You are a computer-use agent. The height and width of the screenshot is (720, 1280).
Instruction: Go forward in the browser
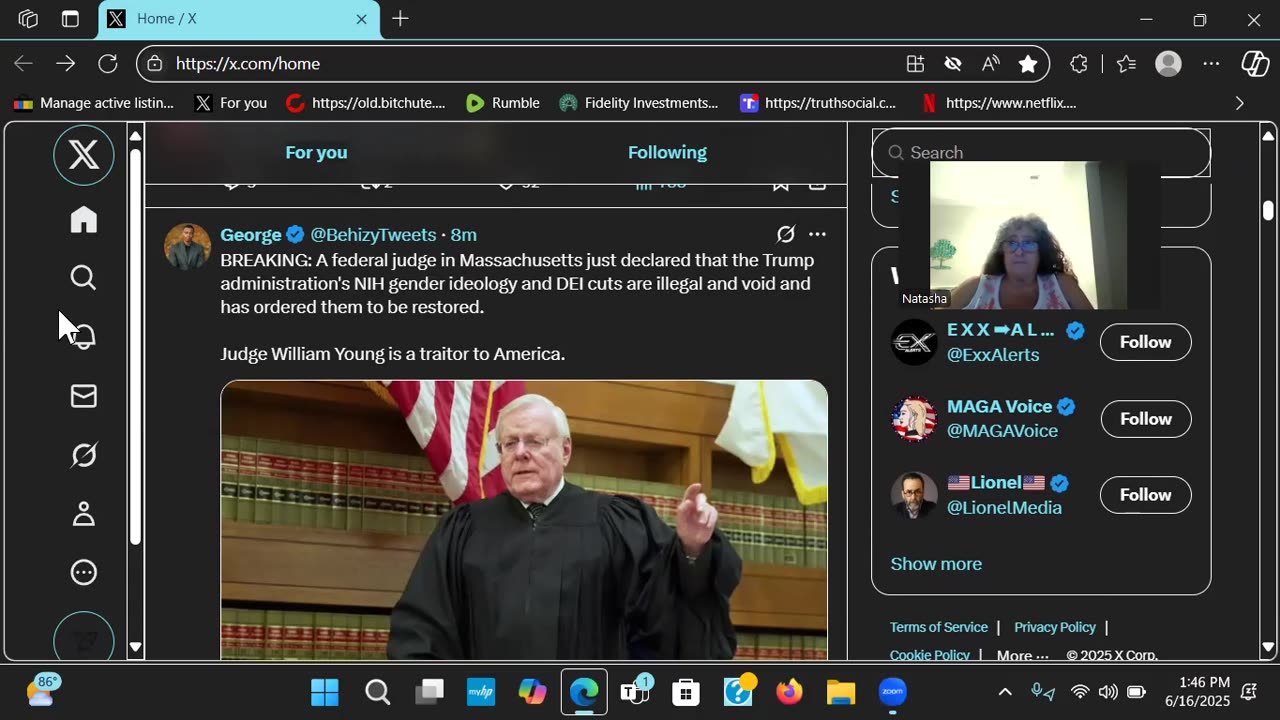pyautogui.click(x=66, y=64)
